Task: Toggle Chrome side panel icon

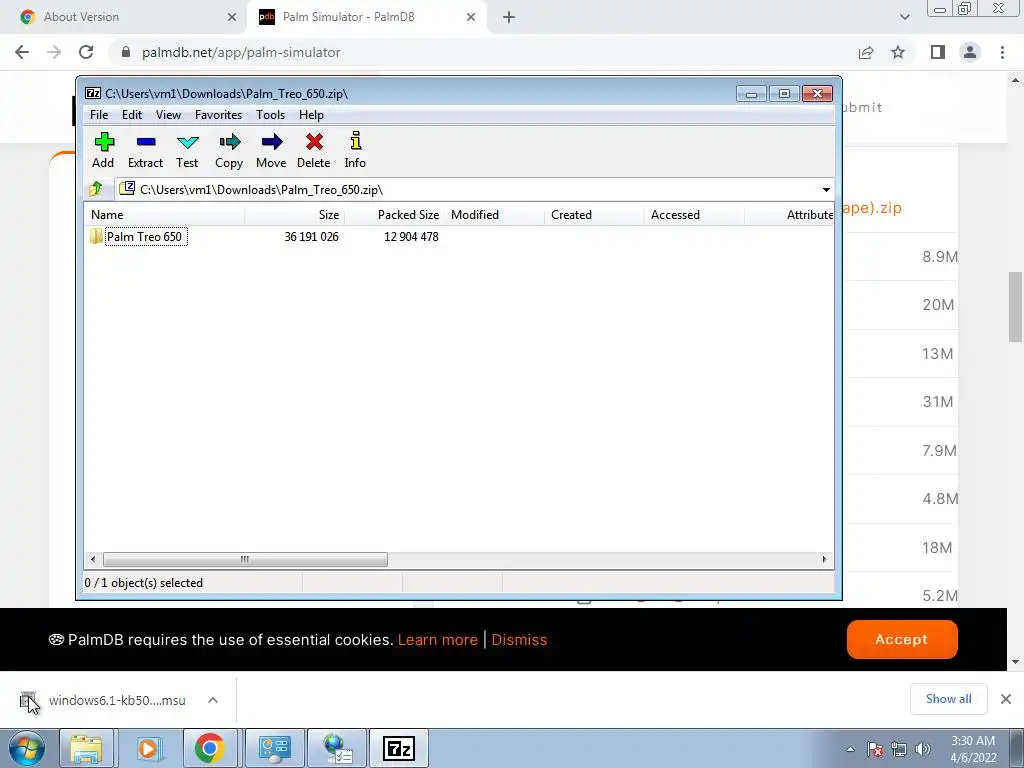Action: click(938, 52)
